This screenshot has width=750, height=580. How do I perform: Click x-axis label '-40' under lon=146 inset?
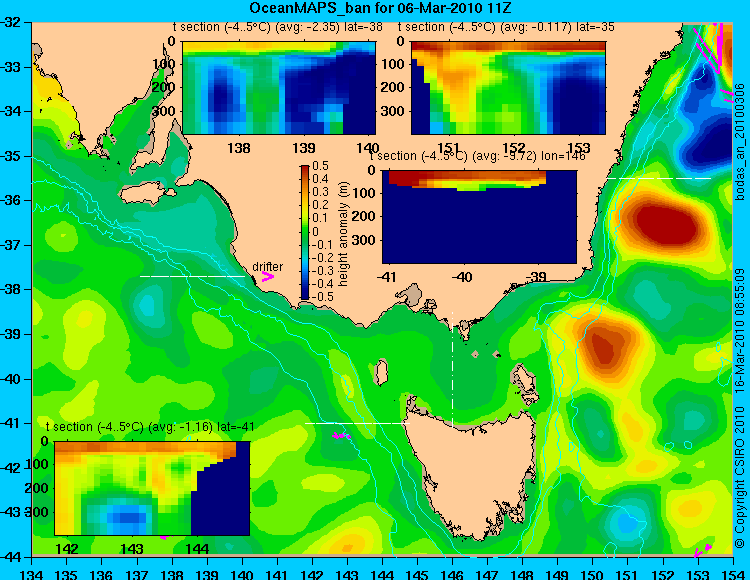coord(462,277)
